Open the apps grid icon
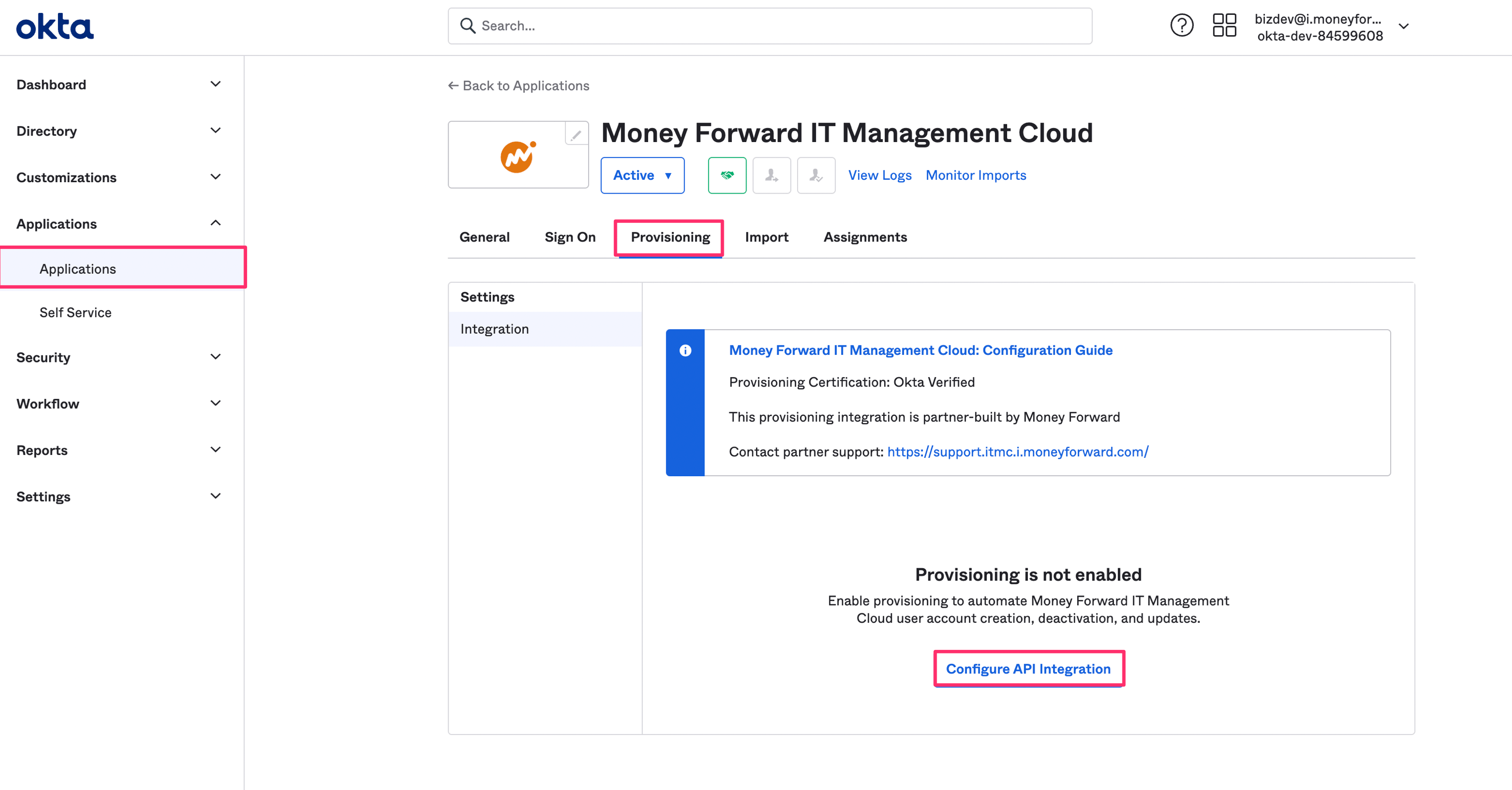1512x790 pixels. click(x=1224, y=26)
